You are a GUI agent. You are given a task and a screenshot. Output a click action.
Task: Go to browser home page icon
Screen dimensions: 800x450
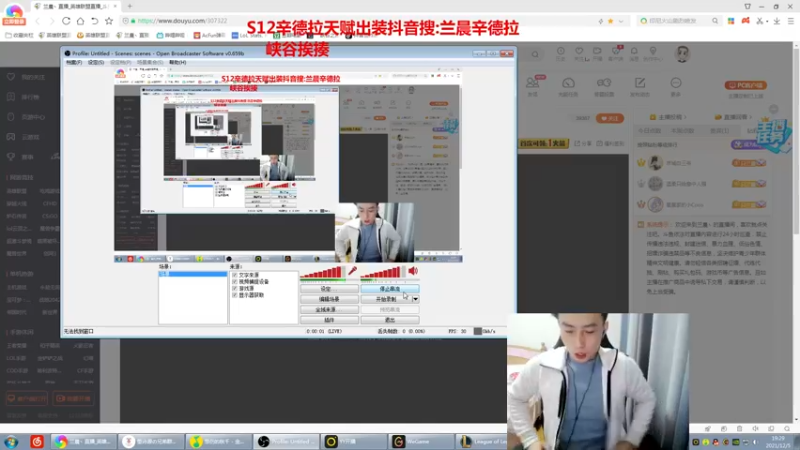[80, 21]
